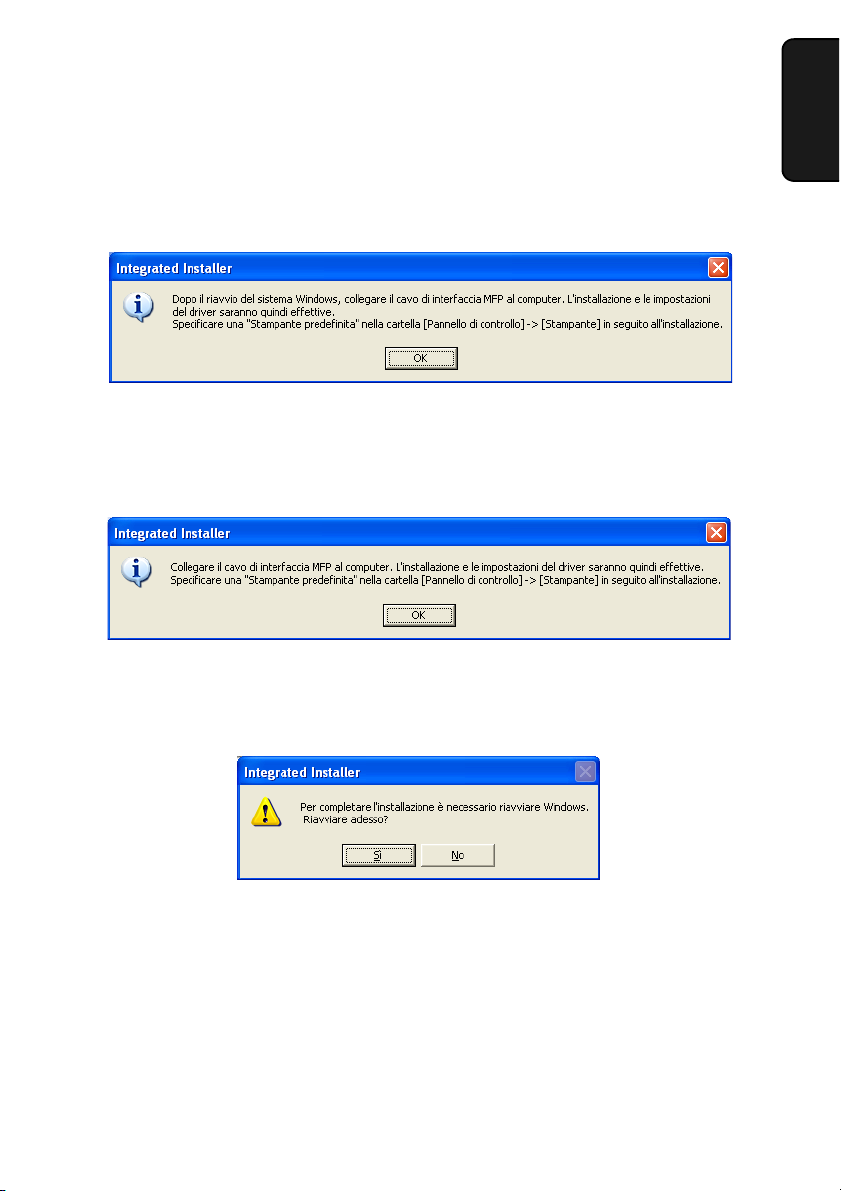Click the "Stampante predefinita" line in the middle dialog
This screenshot has height=1191, width=841.
click(445, 580)
